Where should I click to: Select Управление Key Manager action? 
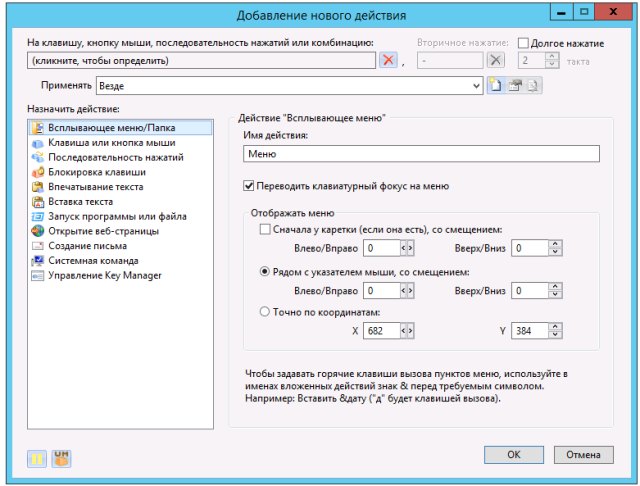tap(96, 275)
